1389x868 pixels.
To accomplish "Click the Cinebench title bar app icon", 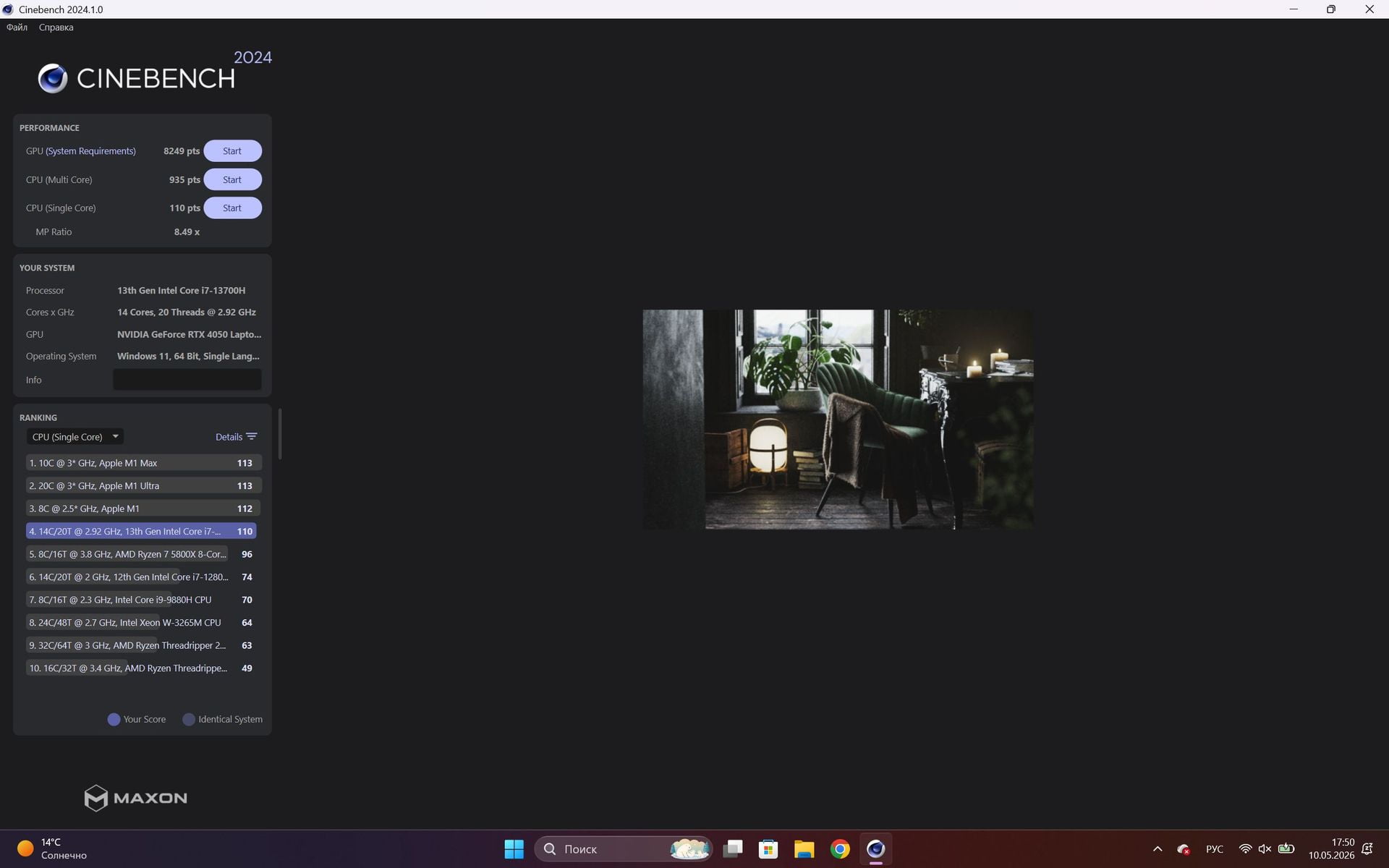I will pos(8,9).
